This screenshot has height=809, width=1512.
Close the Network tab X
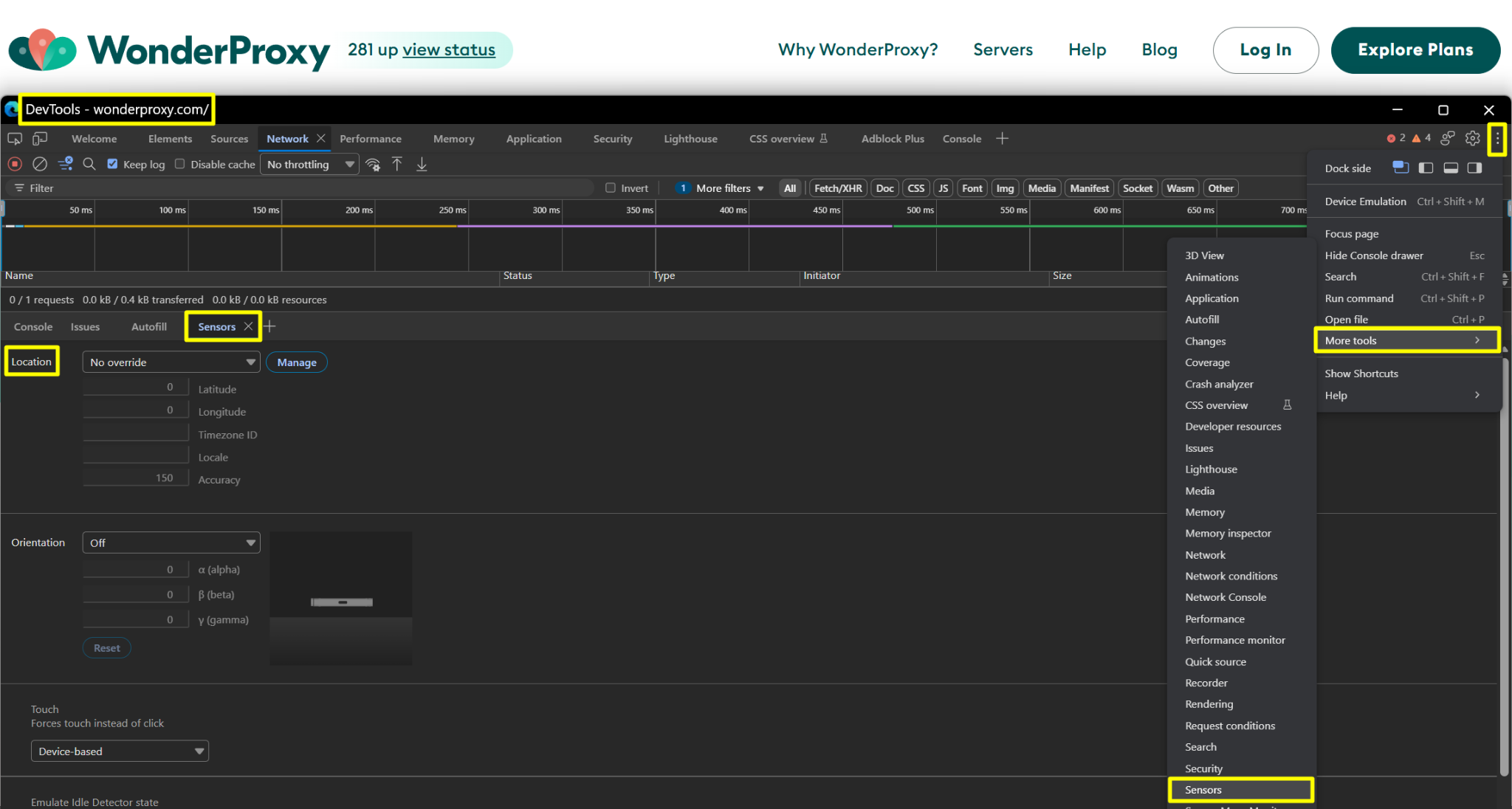[321, 138]
